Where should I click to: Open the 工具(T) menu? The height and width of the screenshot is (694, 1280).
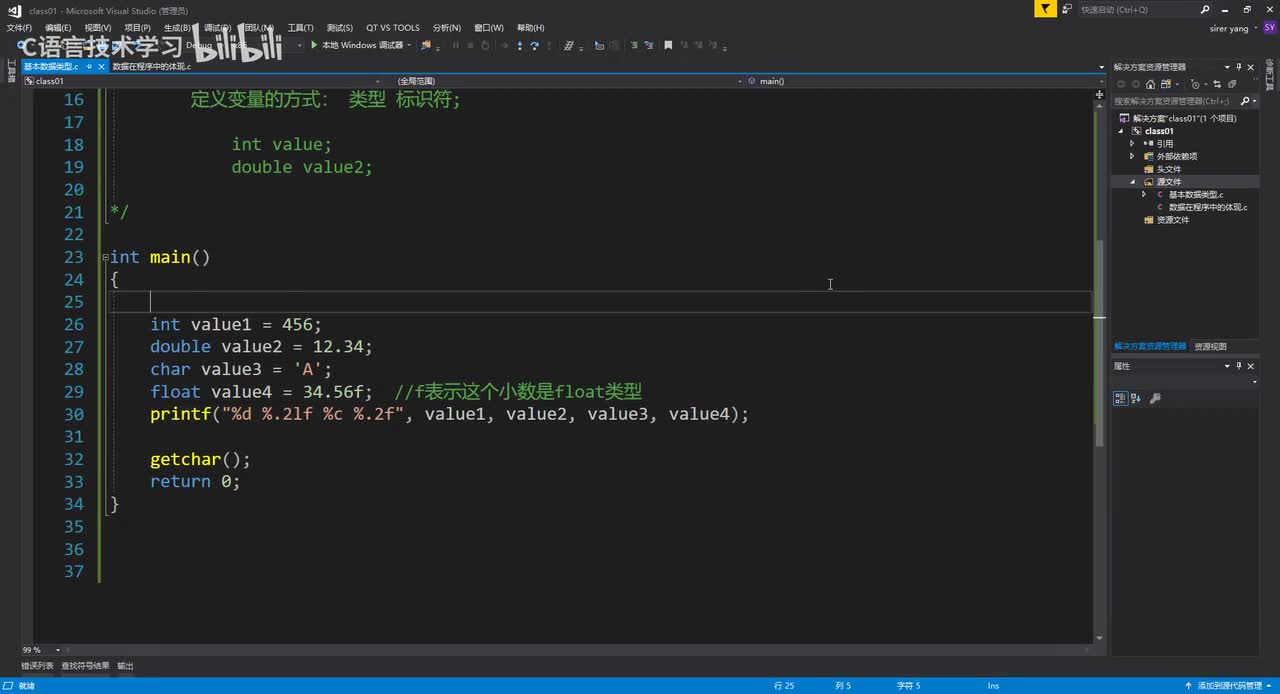[x=300, y=28]
